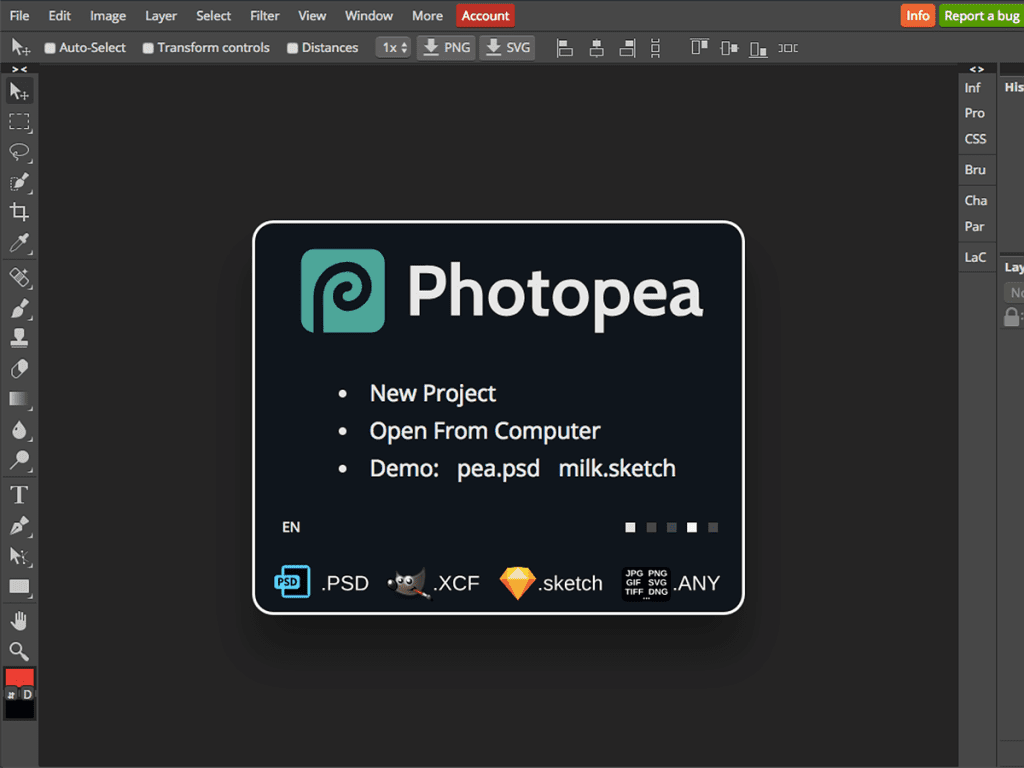Image resolution: width=1024 pixels, height=768 pixels.
Task: Select the Rectangle shape tool
Action: coord(19,586)
